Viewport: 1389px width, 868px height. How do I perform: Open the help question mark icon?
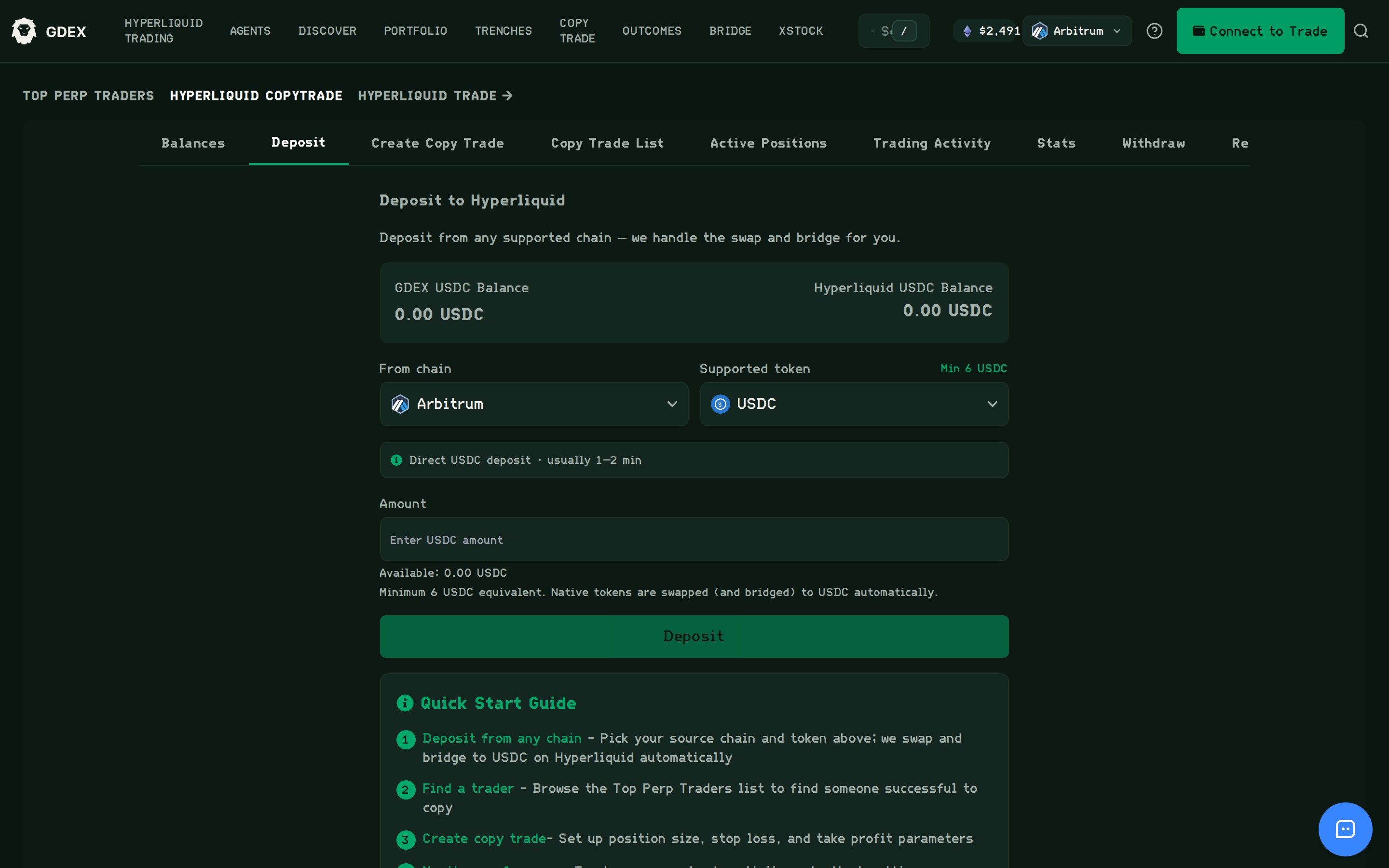1154,31
